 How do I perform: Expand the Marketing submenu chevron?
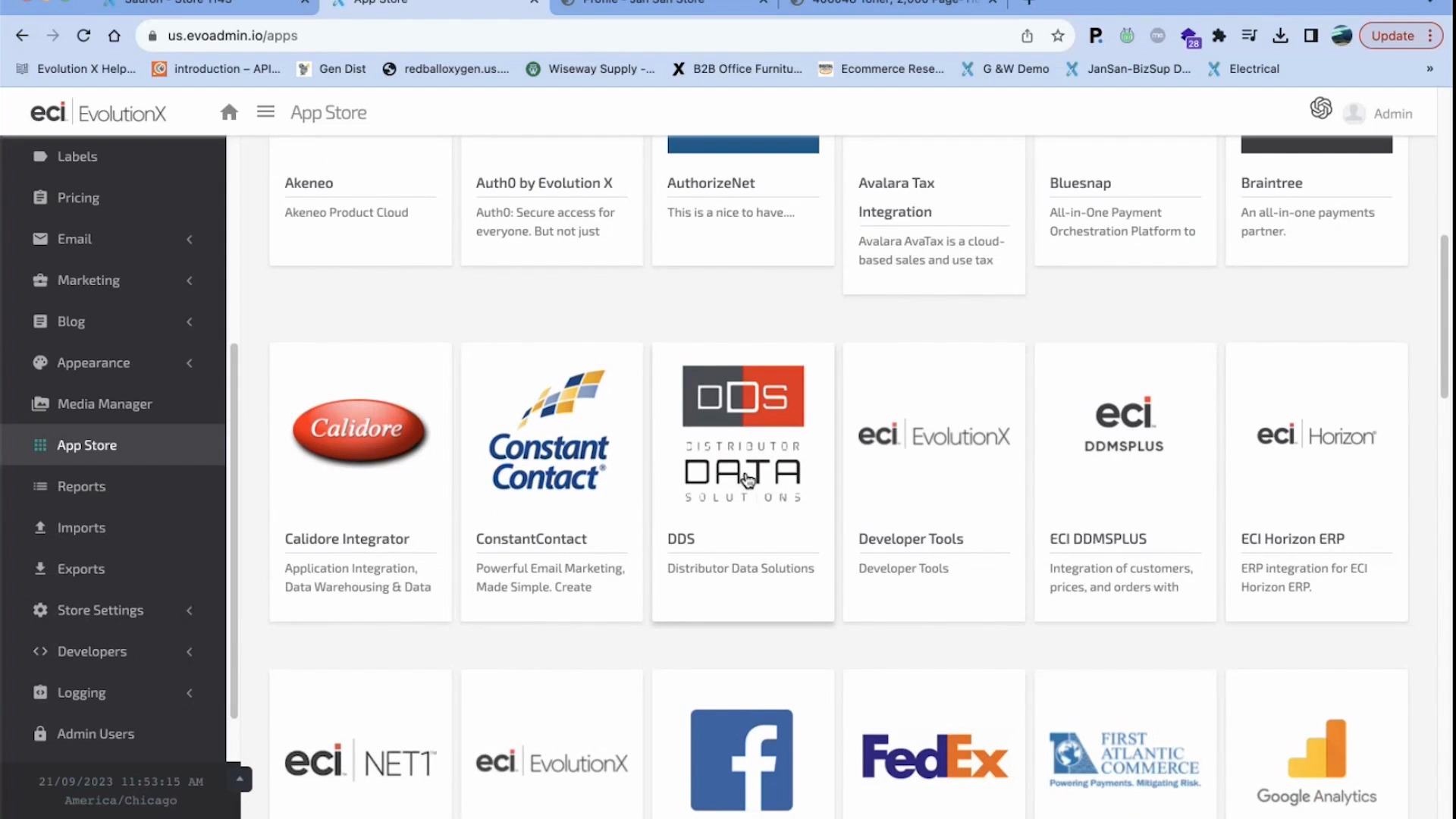(190, 281)
